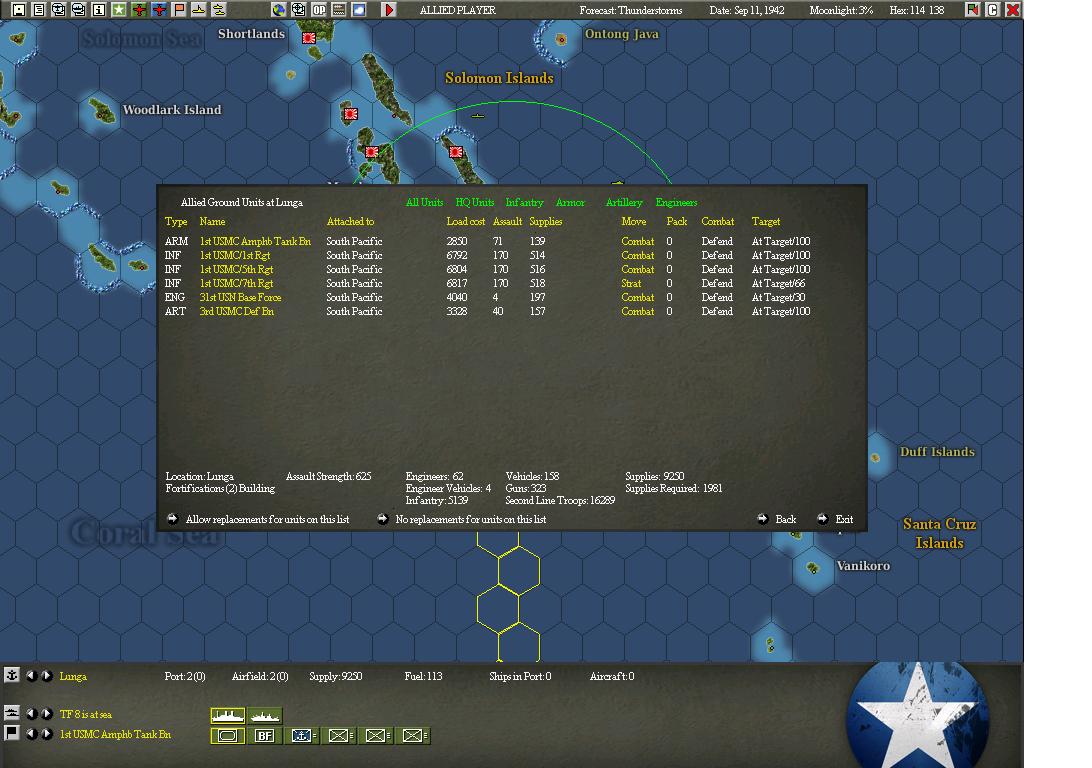This screenshot has height=768, width=1092.
Task: Click Exit in ground units panel
Action: (835, 519)
